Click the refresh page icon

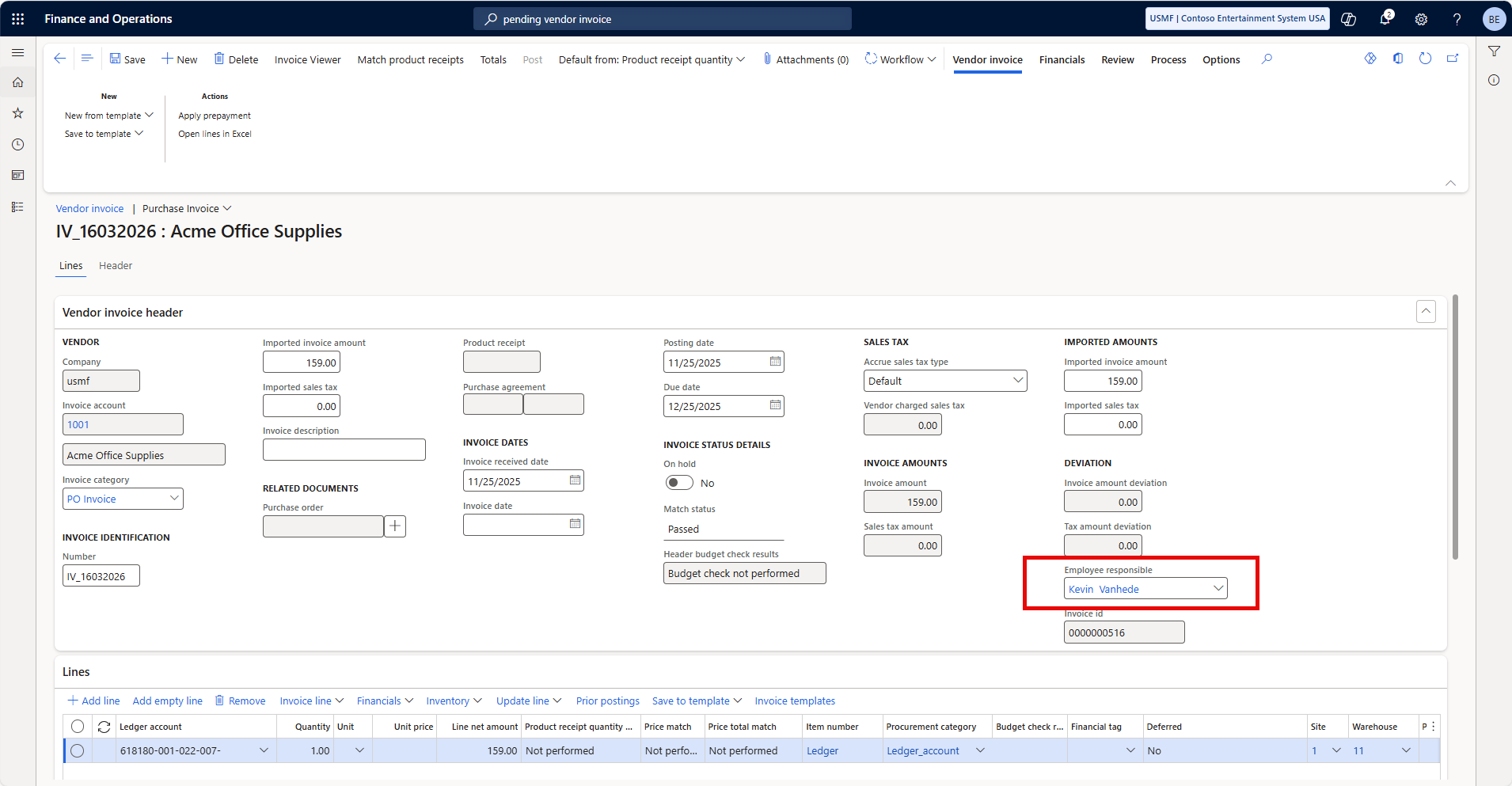pos(1425,59)
